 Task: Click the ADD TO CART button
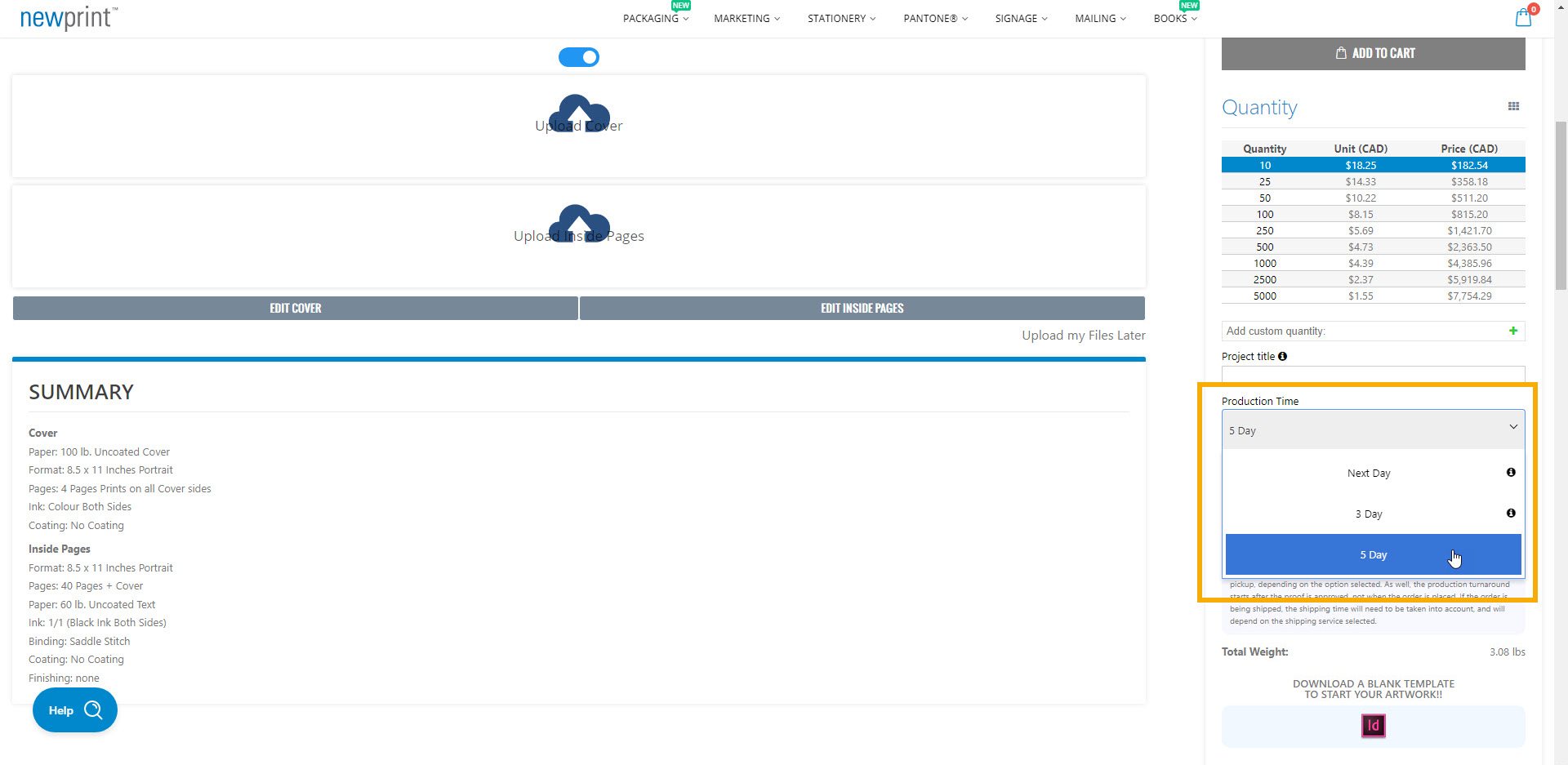point(1374,52)
